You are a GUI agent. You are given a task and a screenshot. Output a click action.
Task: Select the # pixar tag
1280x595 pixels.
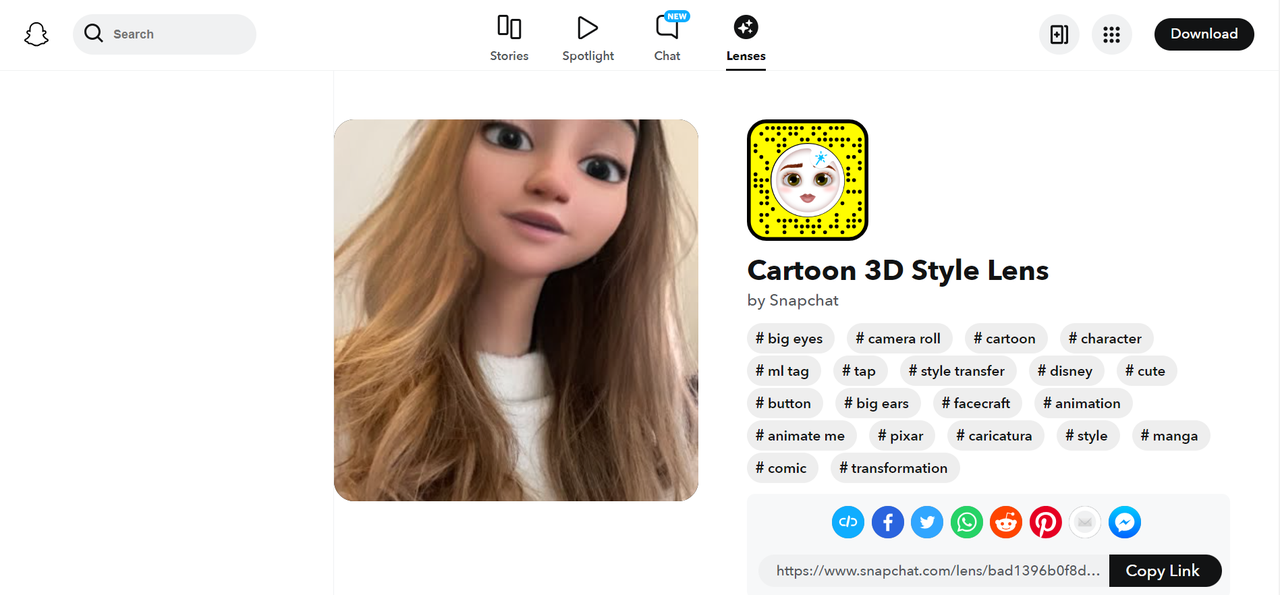901,436
